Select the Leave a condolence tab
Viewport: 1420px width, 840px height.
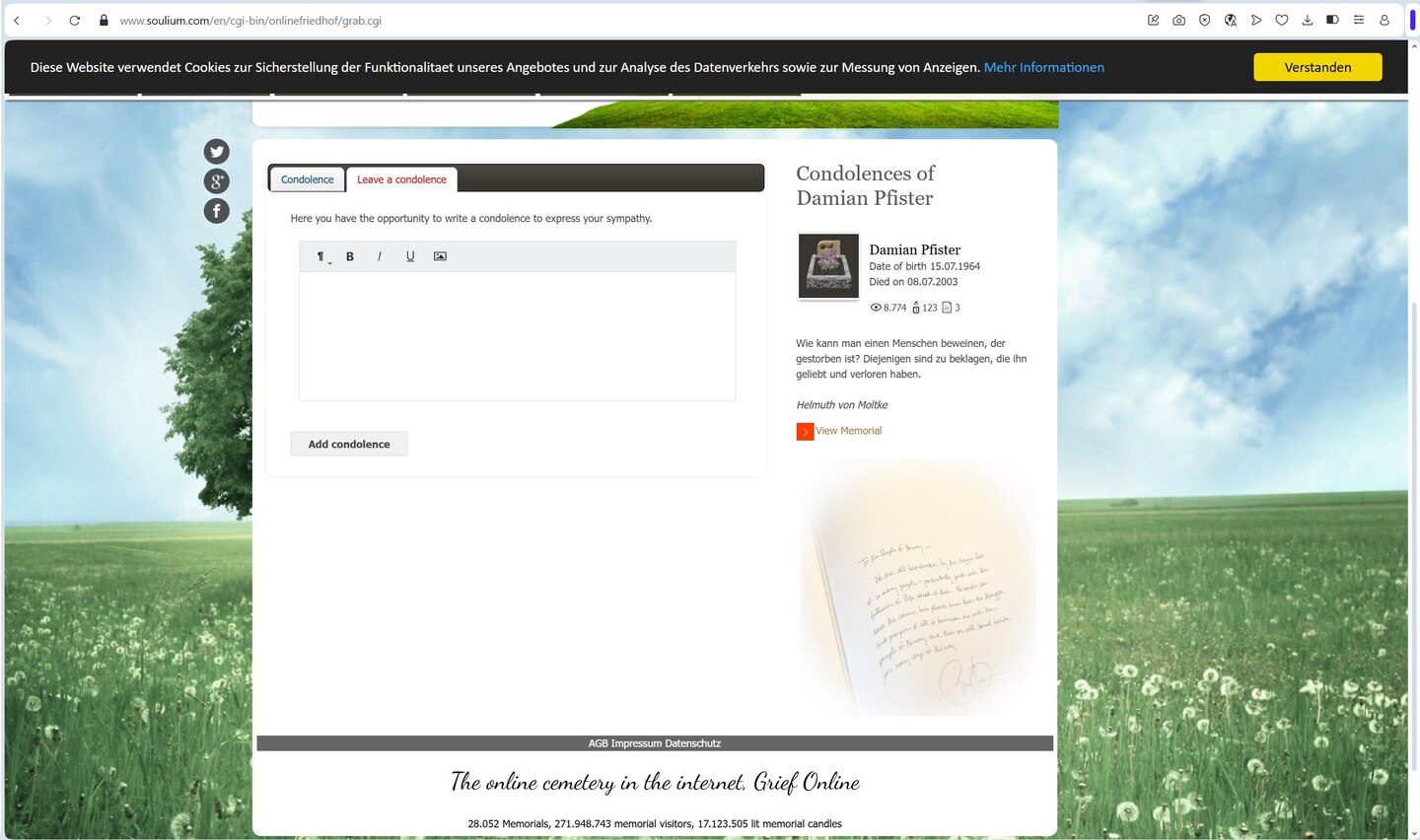pos(401,179)
